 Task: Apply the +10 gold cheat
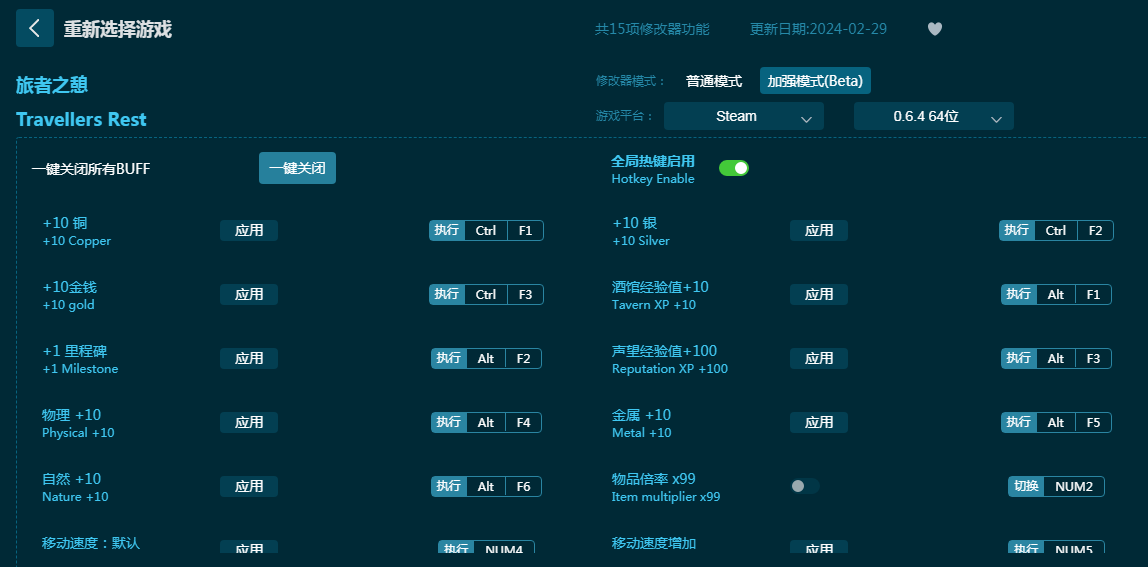249,295
